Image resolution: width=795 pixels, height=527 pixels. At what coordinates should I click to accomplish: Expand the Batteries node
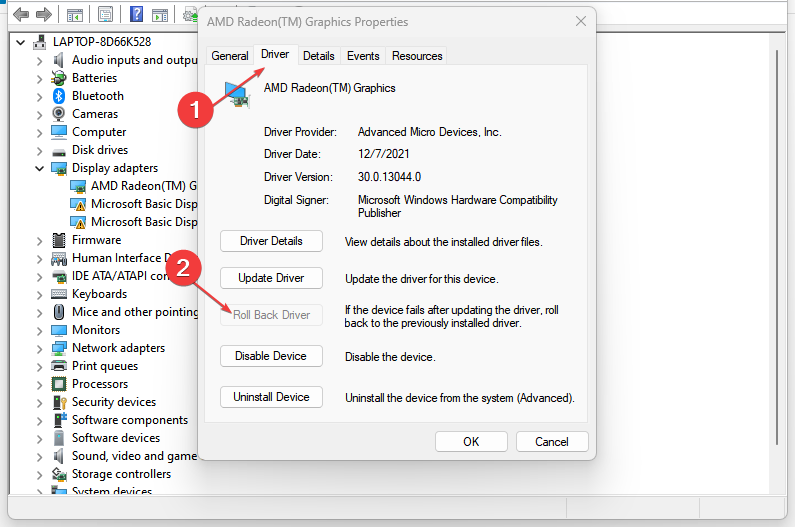pyautogui.click(x=40, y=79)
